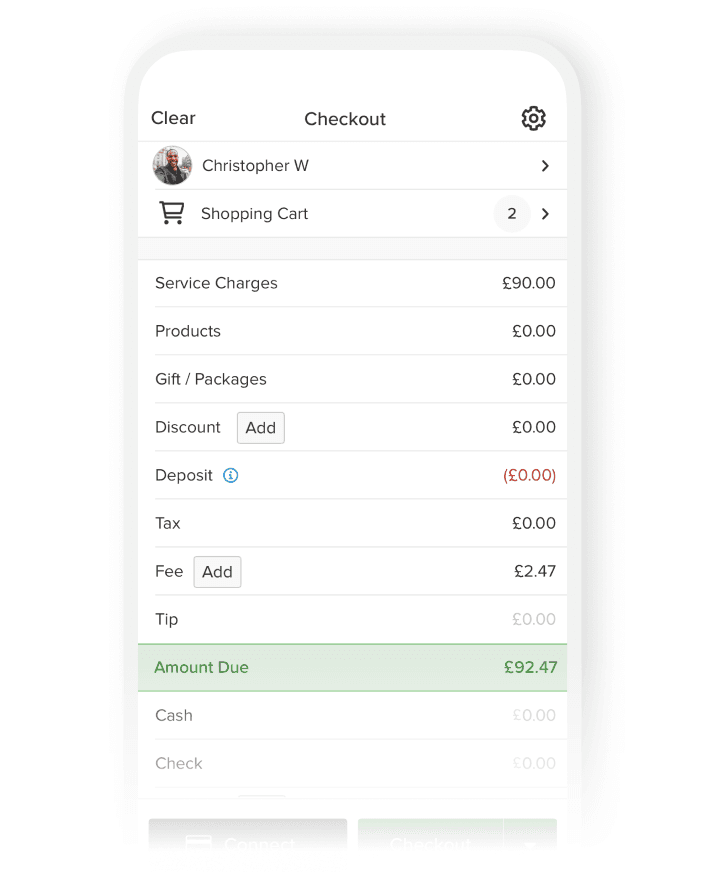Viewport: 704px width, 880px height.
Task: Open the settings gear
Action: tap(533, 118)
